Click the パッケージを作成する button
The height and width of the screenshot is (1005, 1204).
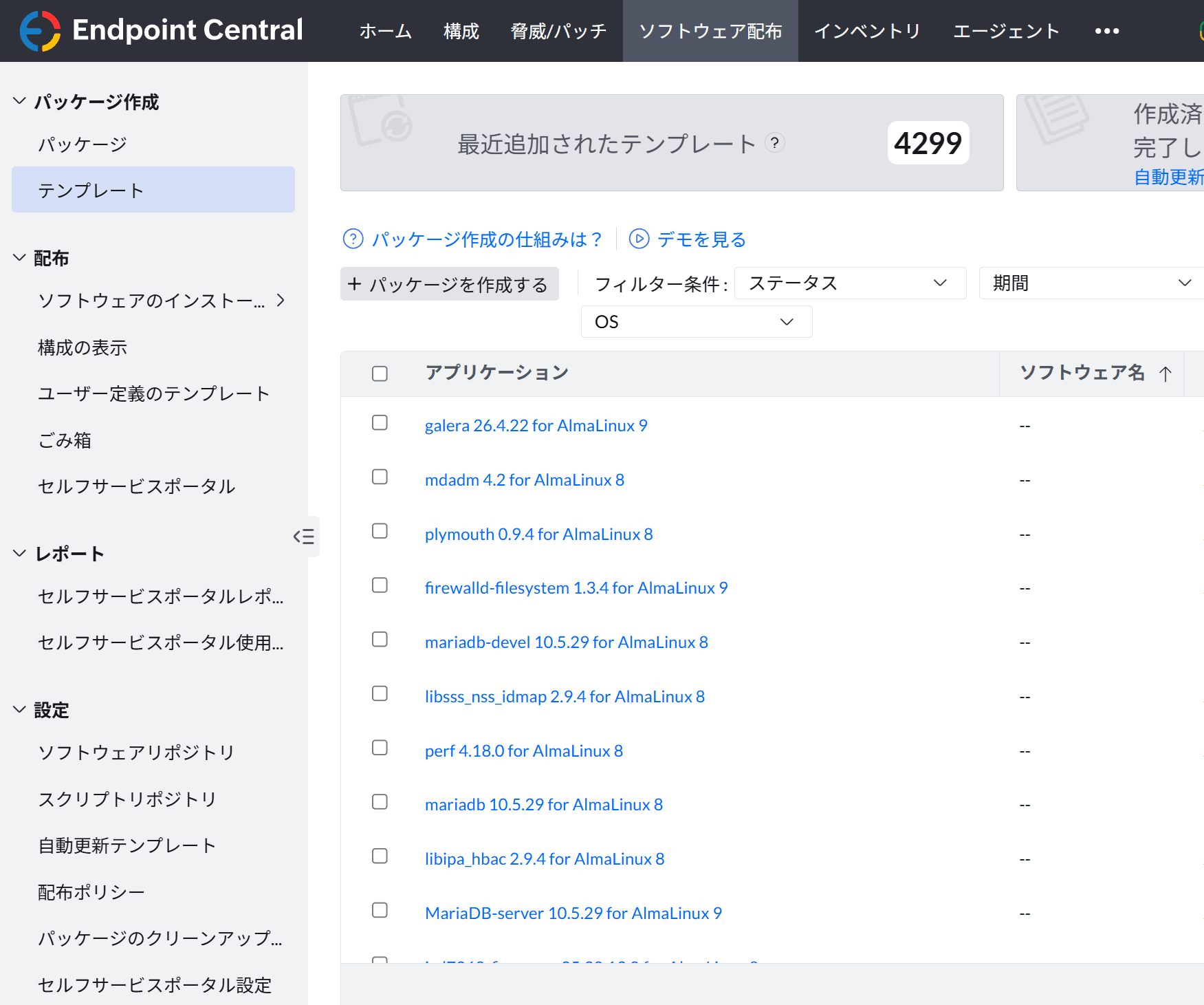coord(450,284)
